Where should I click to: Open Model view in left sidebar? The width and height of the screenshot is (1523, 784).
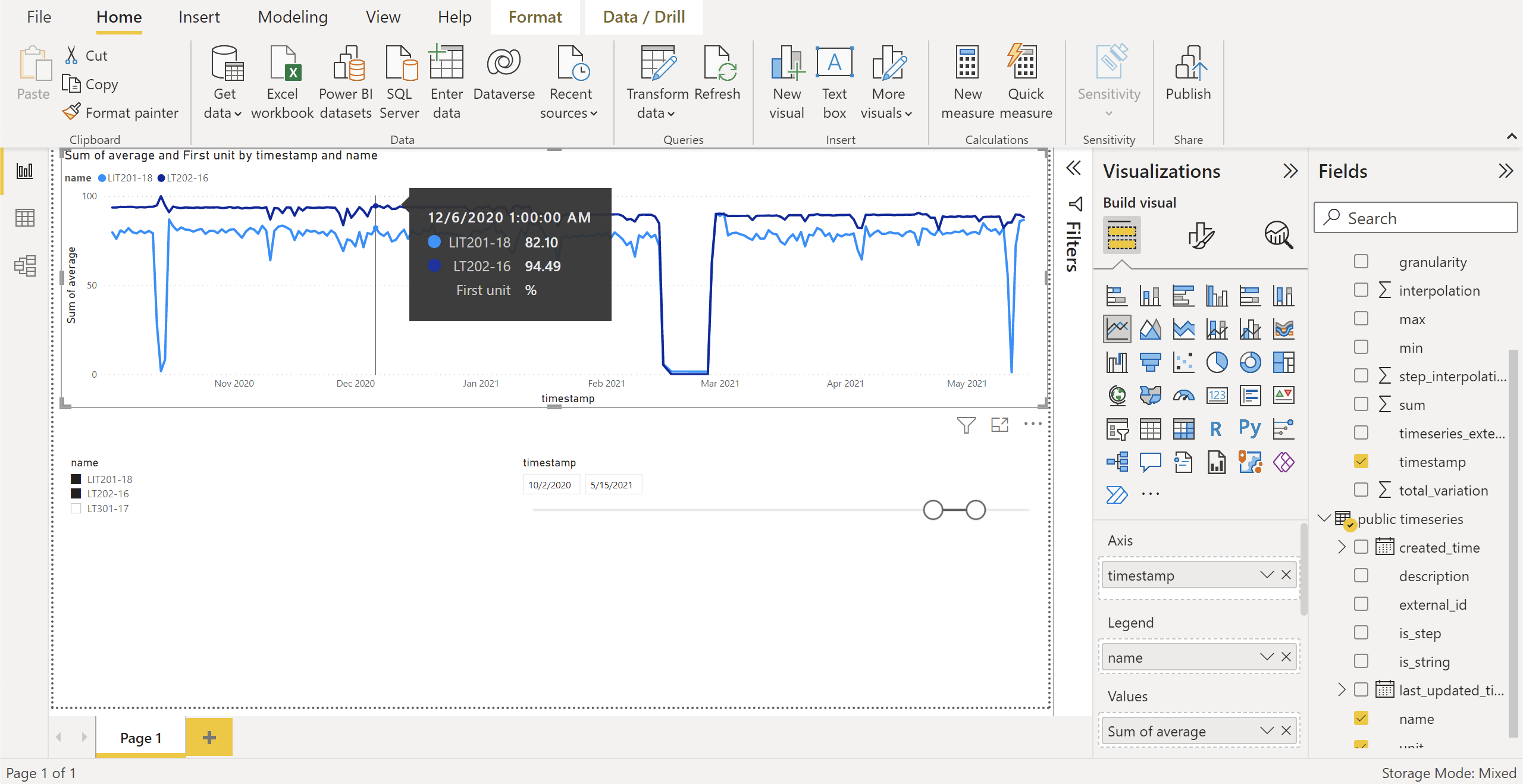tap(24, 265)
